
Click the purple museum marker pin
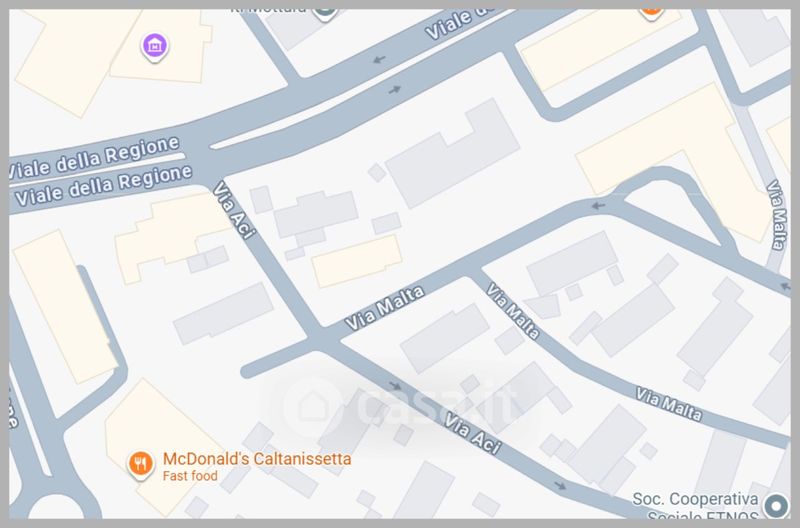click(155, 47)
